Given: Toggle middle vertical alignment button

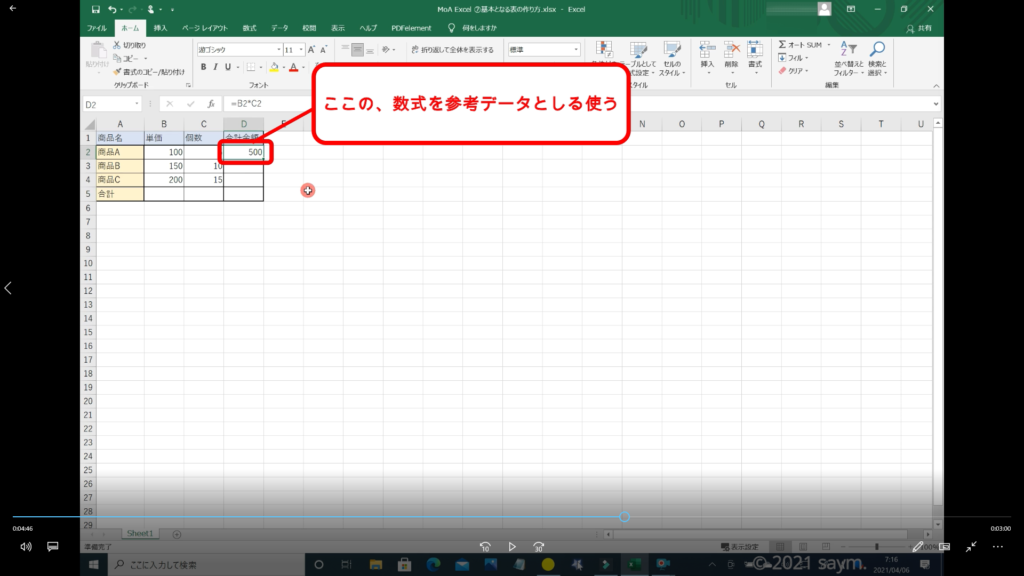Looking at the screenshot, I should click(x=357, y=49).
